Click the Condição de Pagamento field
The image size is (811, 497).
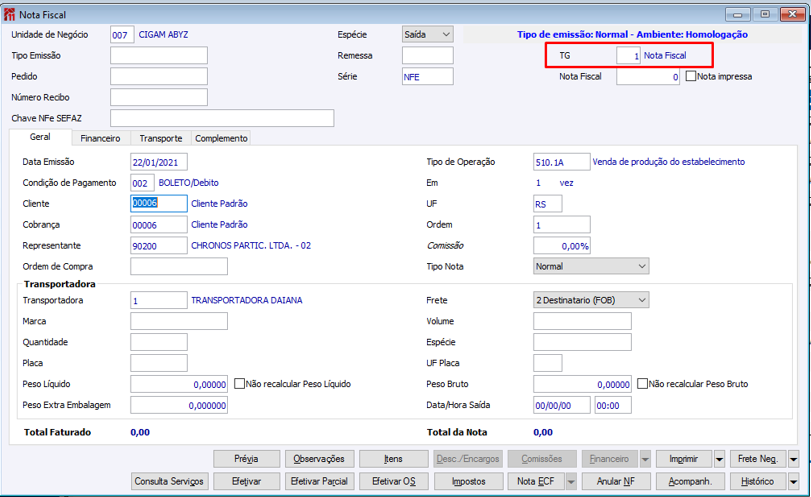point(142,183)
